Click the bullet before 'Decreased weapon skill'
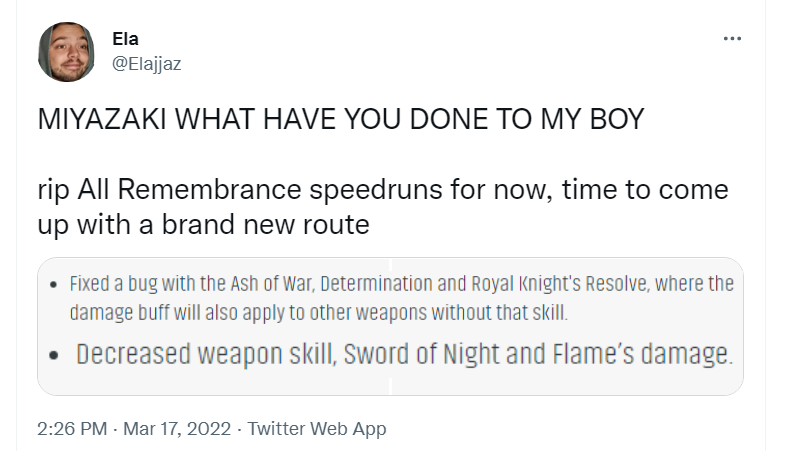Screen dimensions: 798x451 pos(53,355)
